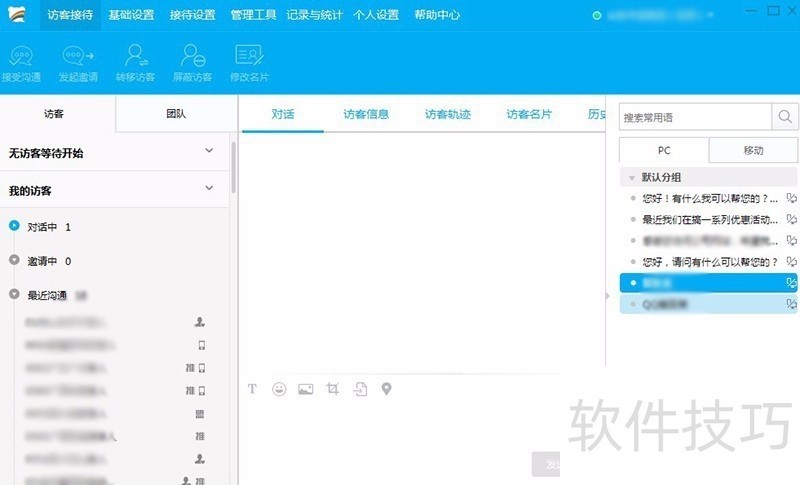Click the location pin icon
Screen dimensions: 800x485
pyautogui.click(x=386, y=389)
